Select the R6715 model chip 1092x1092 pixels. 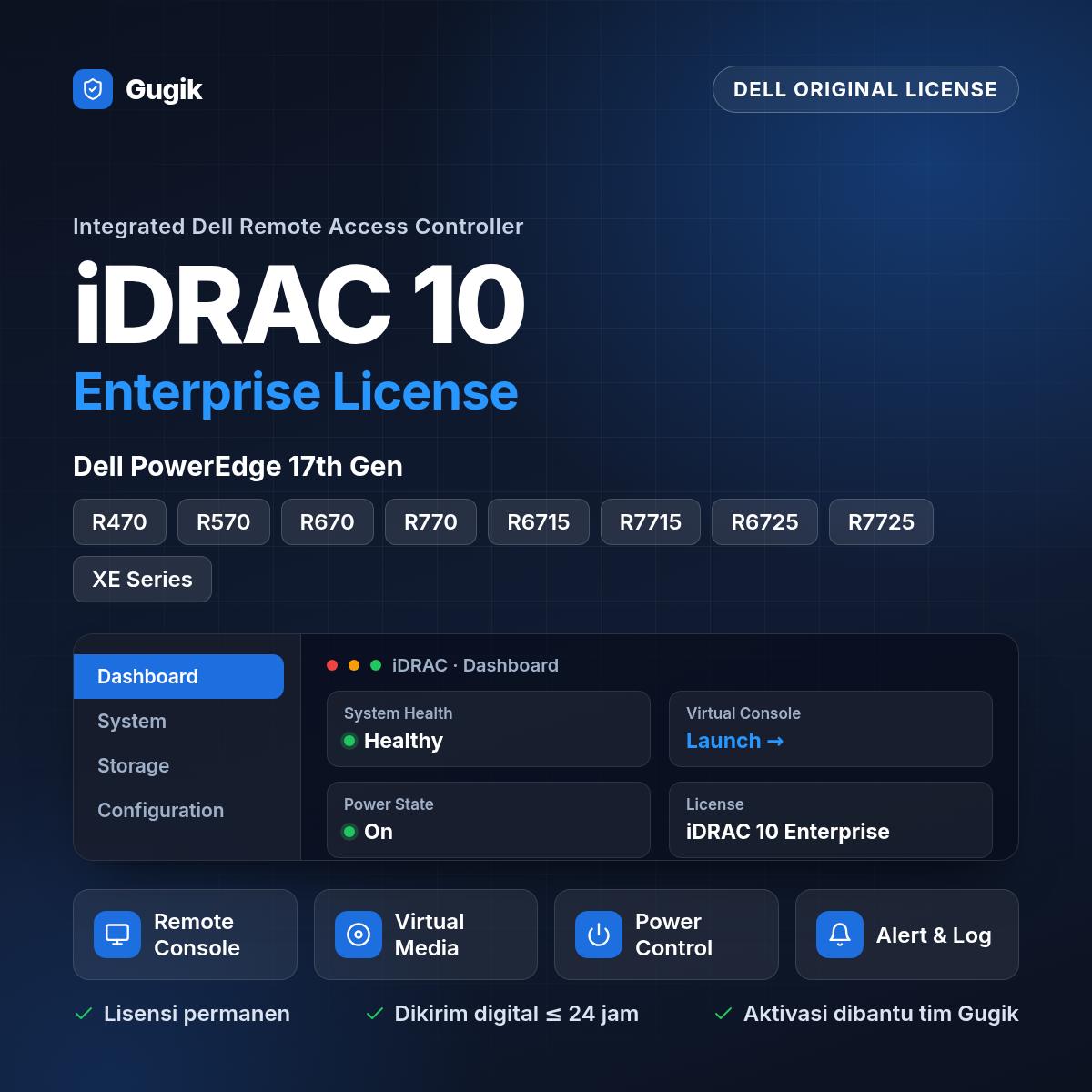tap(539, 521)
